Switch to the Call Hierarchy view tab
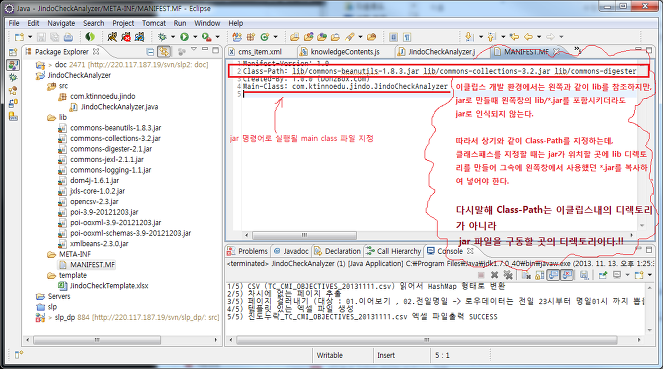 click(394, 251)
